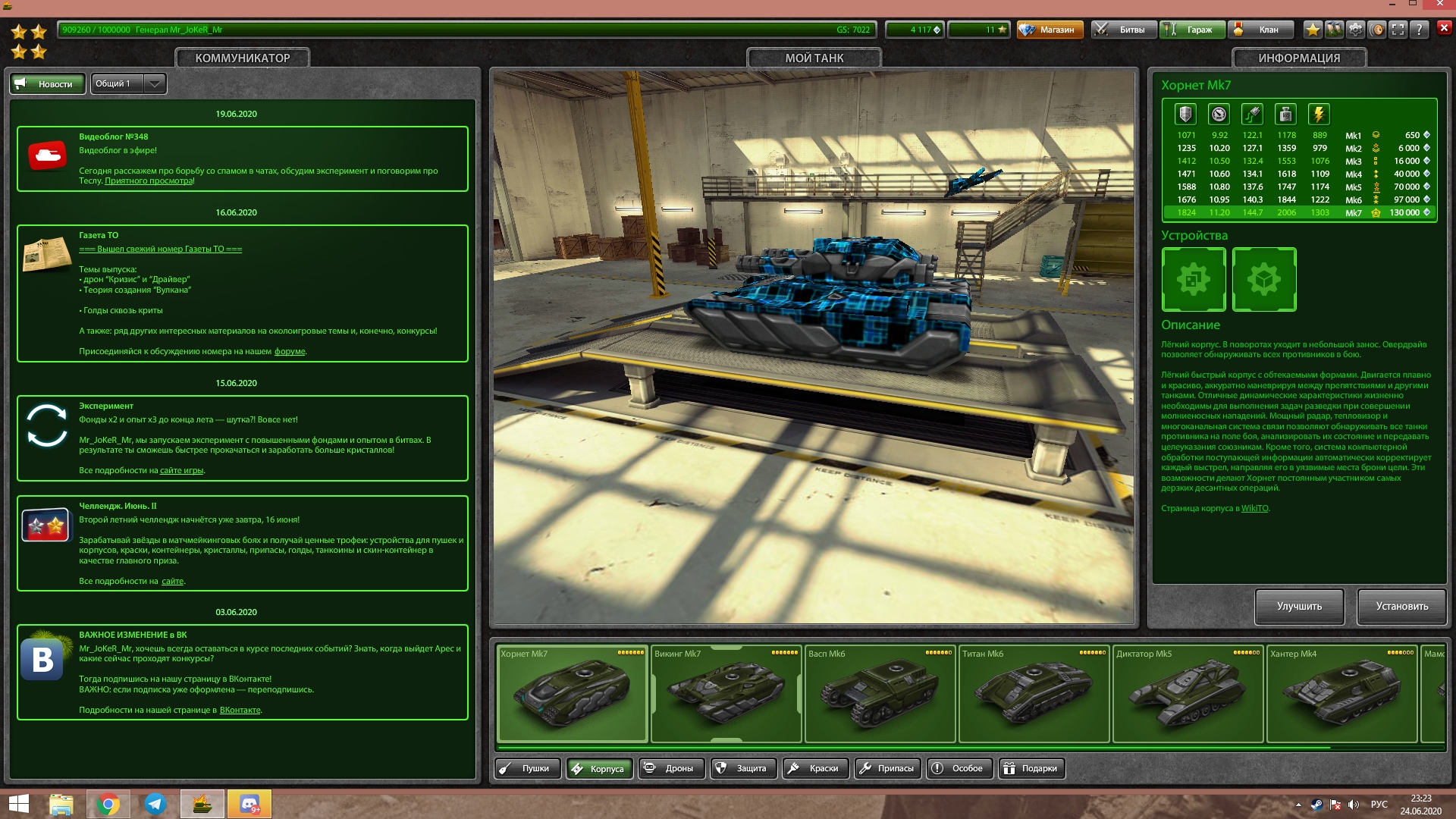Click the gold star achievements icon
1456x819 pixels.
click(x=1313, y=30)
